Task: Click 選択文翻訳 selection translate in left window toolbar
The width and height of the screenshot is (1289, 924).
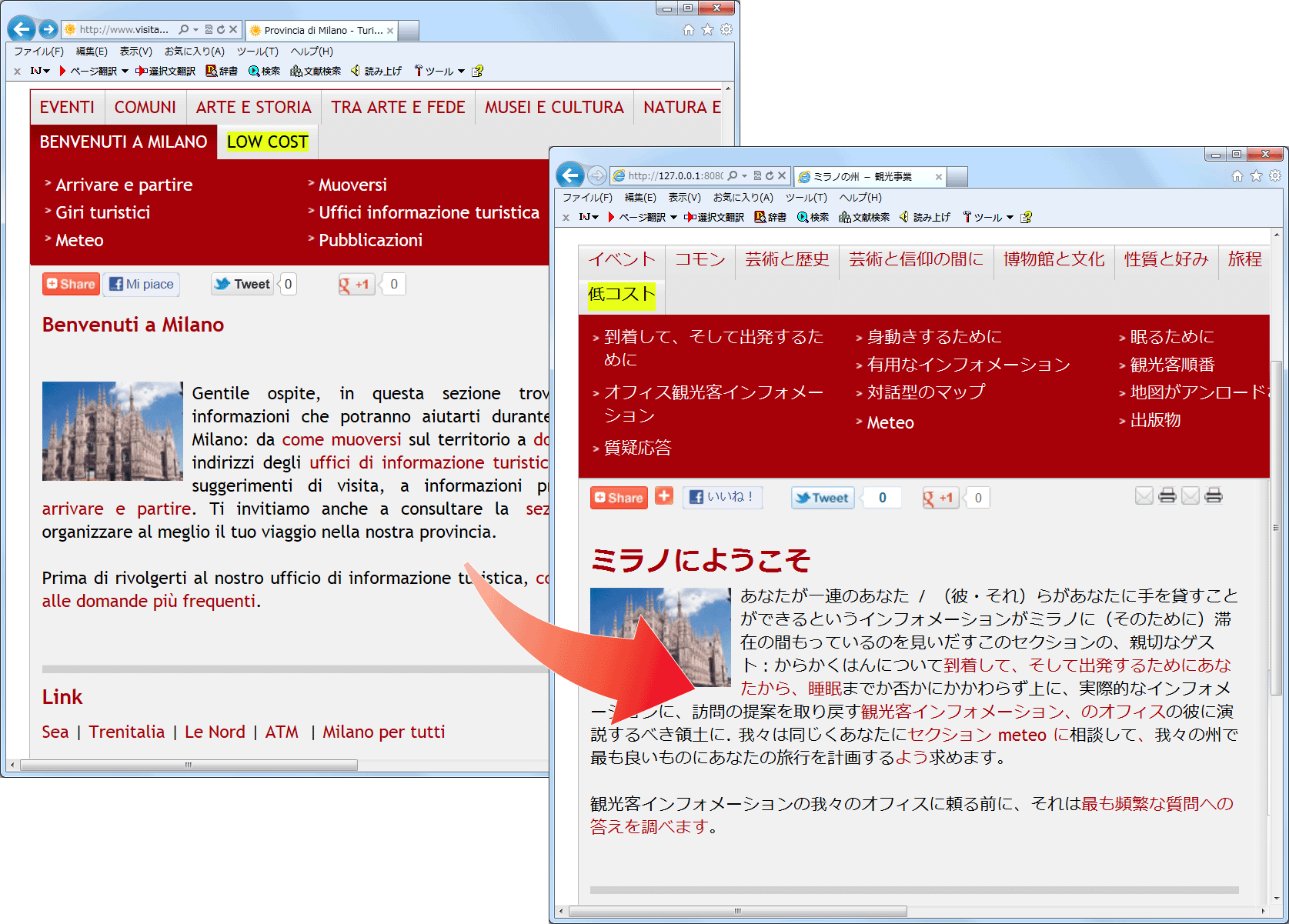Action: (165, 72)
